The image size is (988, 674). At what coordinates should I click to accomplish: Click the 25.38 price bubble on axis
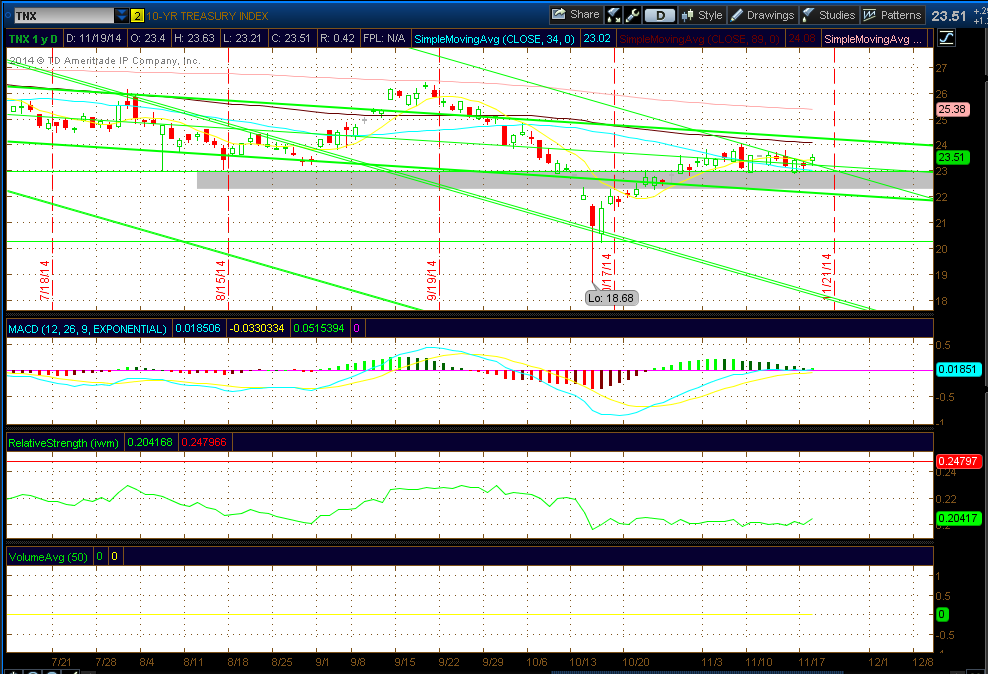click(951, 110)
